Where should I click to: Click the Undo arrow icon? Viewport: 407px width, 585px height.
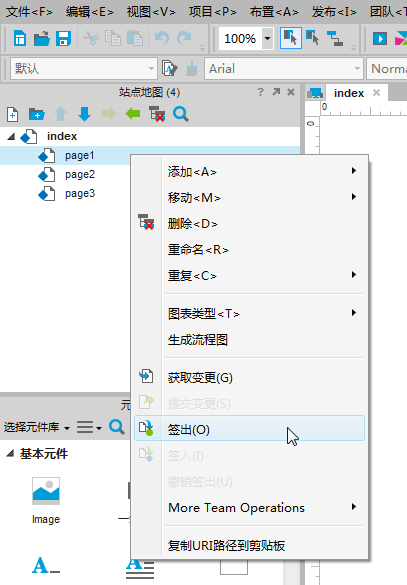click(x=162, y=38)
